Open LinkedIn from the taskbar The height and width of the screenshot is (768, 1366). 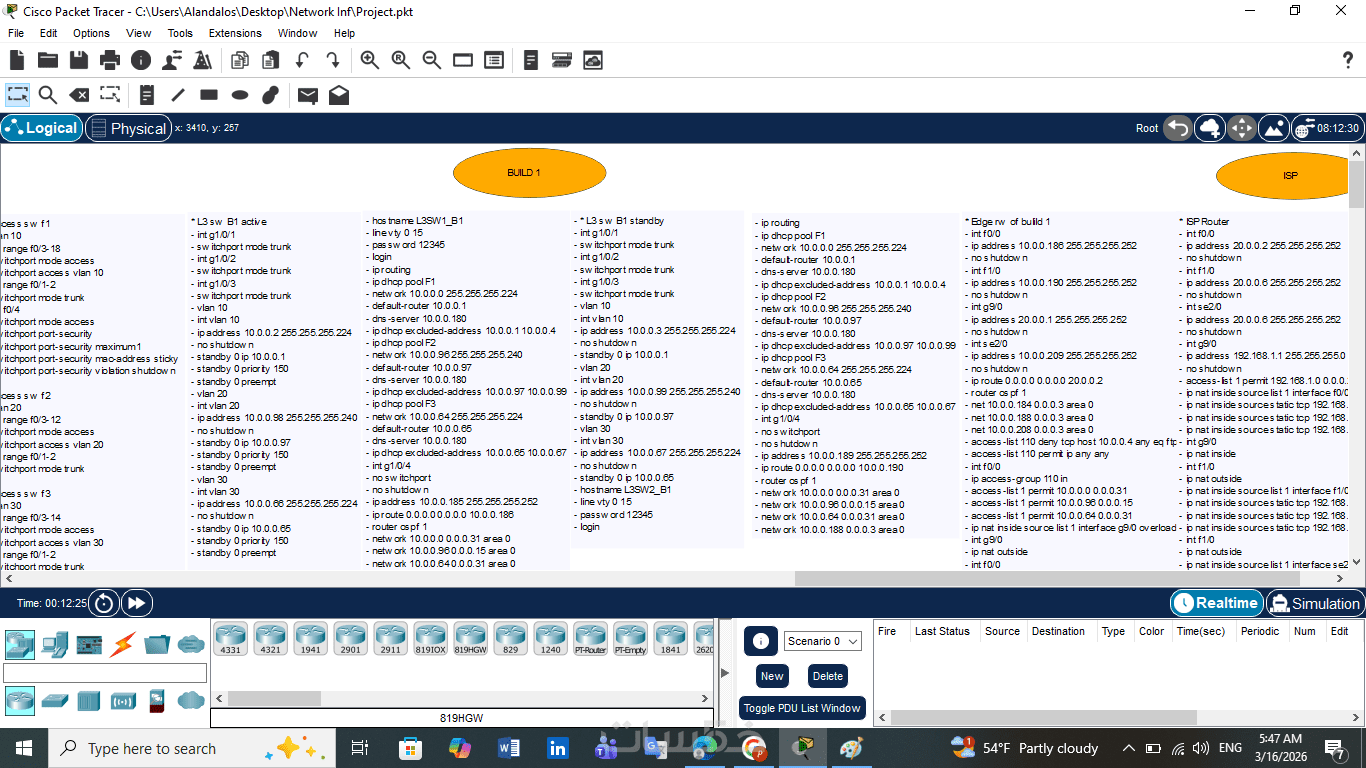click(557, 748)
